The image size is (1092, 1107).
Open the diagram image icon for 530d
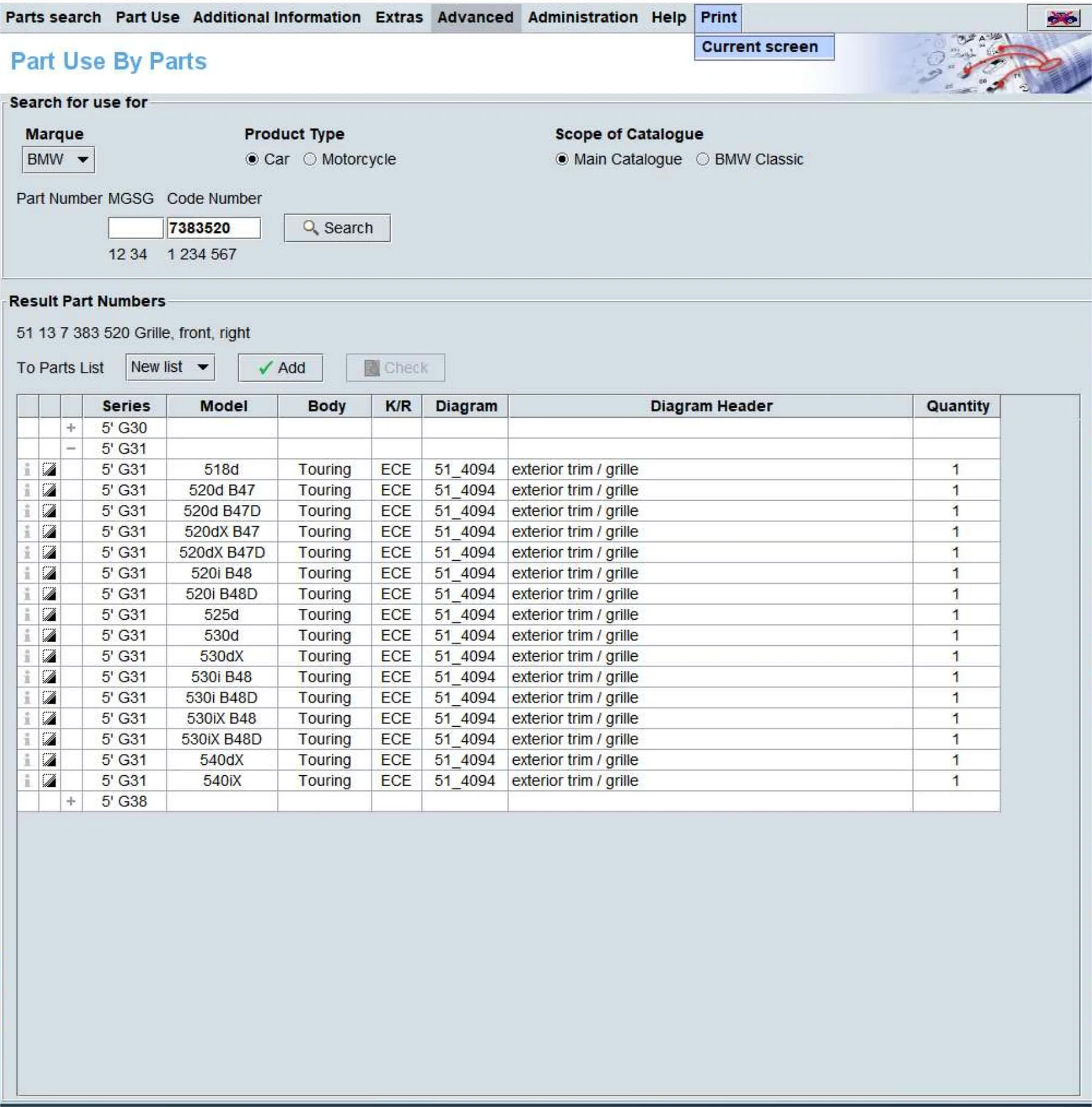point(49,636)
